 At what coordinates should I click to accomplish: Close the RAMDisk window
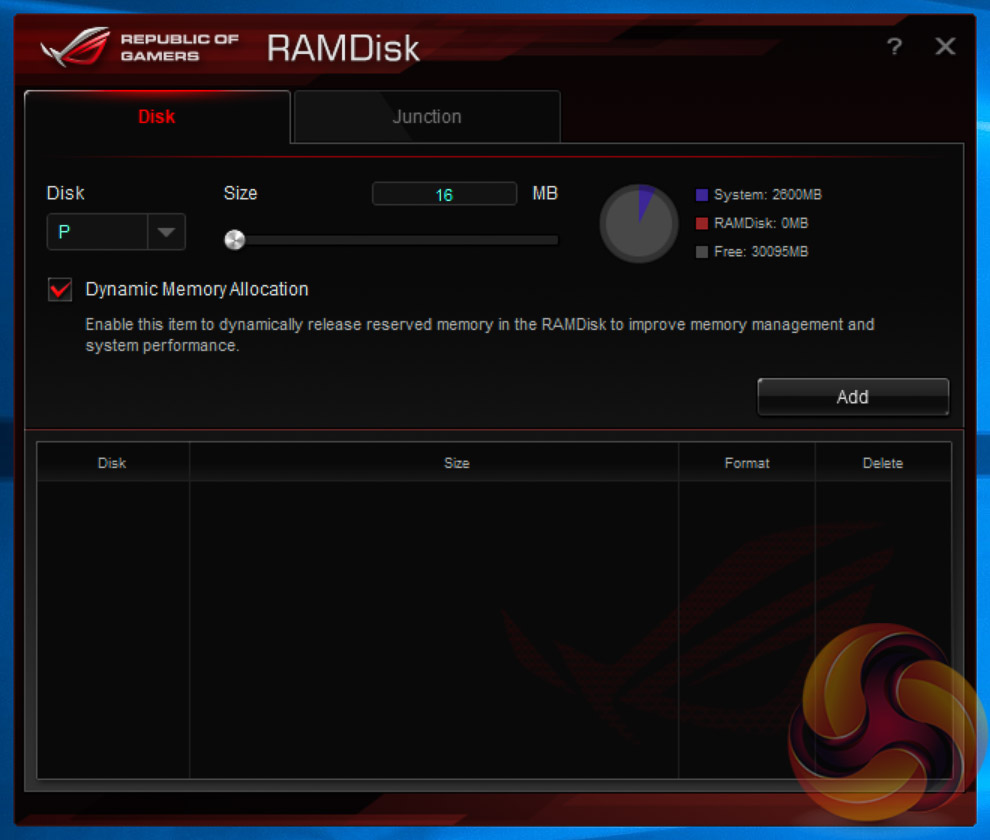click(x=945, y=46)
